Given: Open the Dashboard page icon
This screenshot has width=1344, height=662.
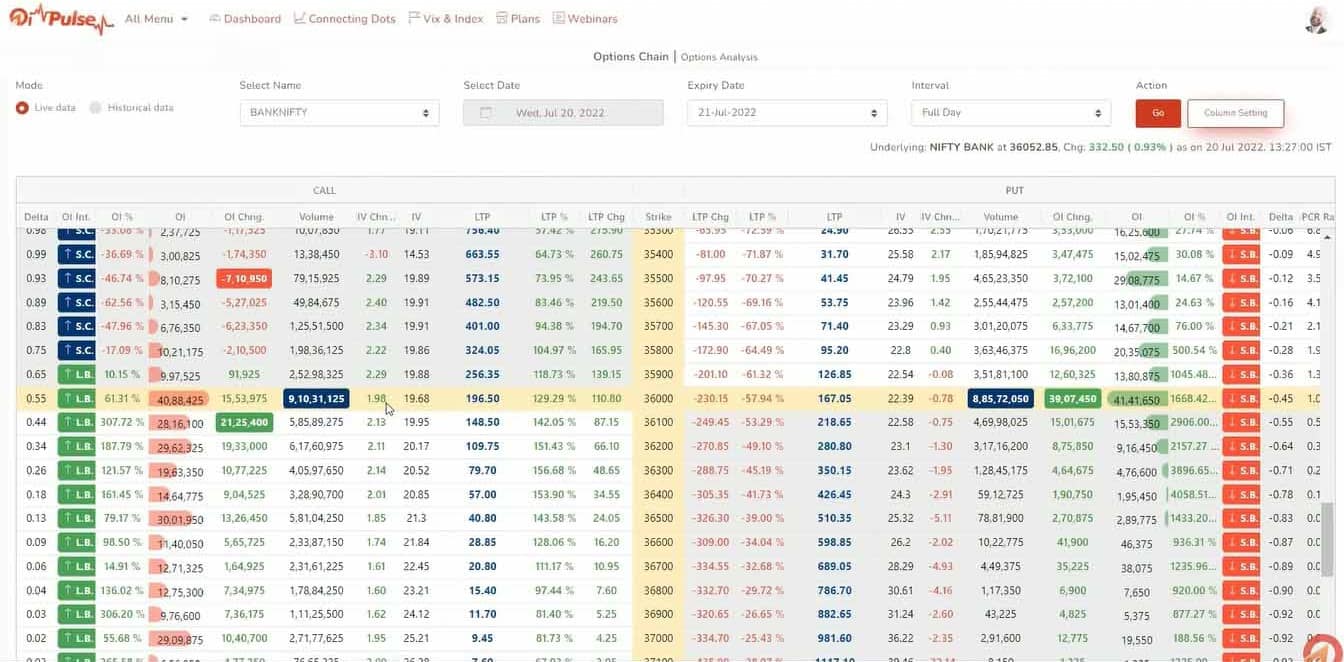Looking at the screenshot, I should click(213, 17).
